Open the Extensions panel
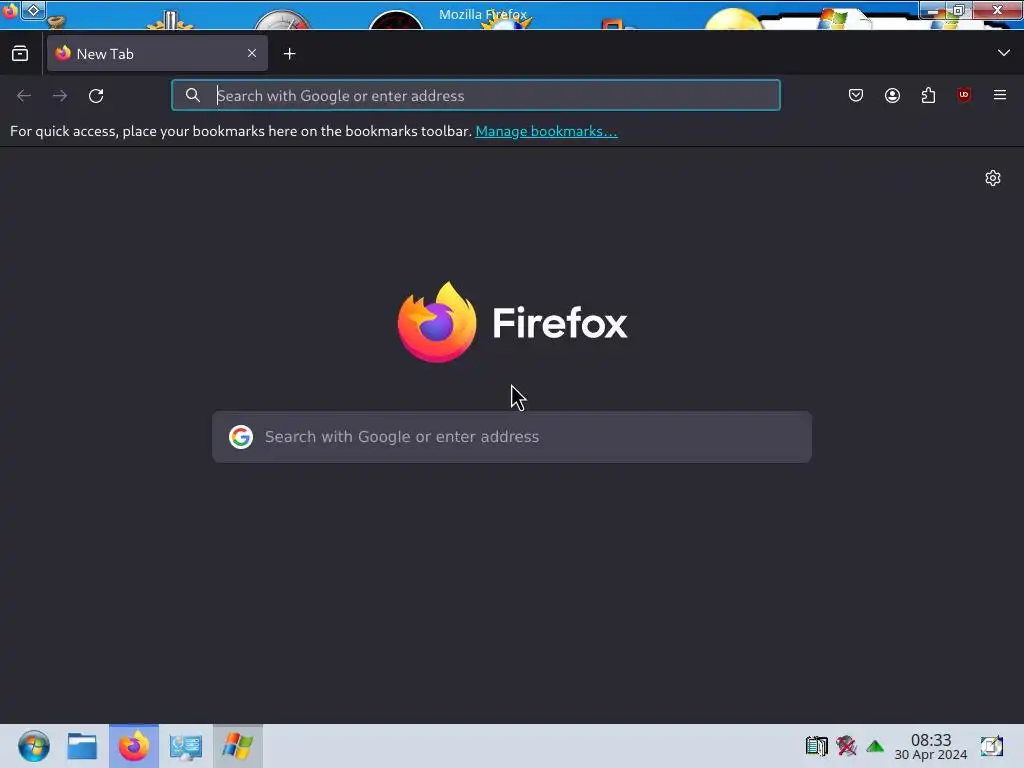The image size is (1024, 768). click(928, 95)
